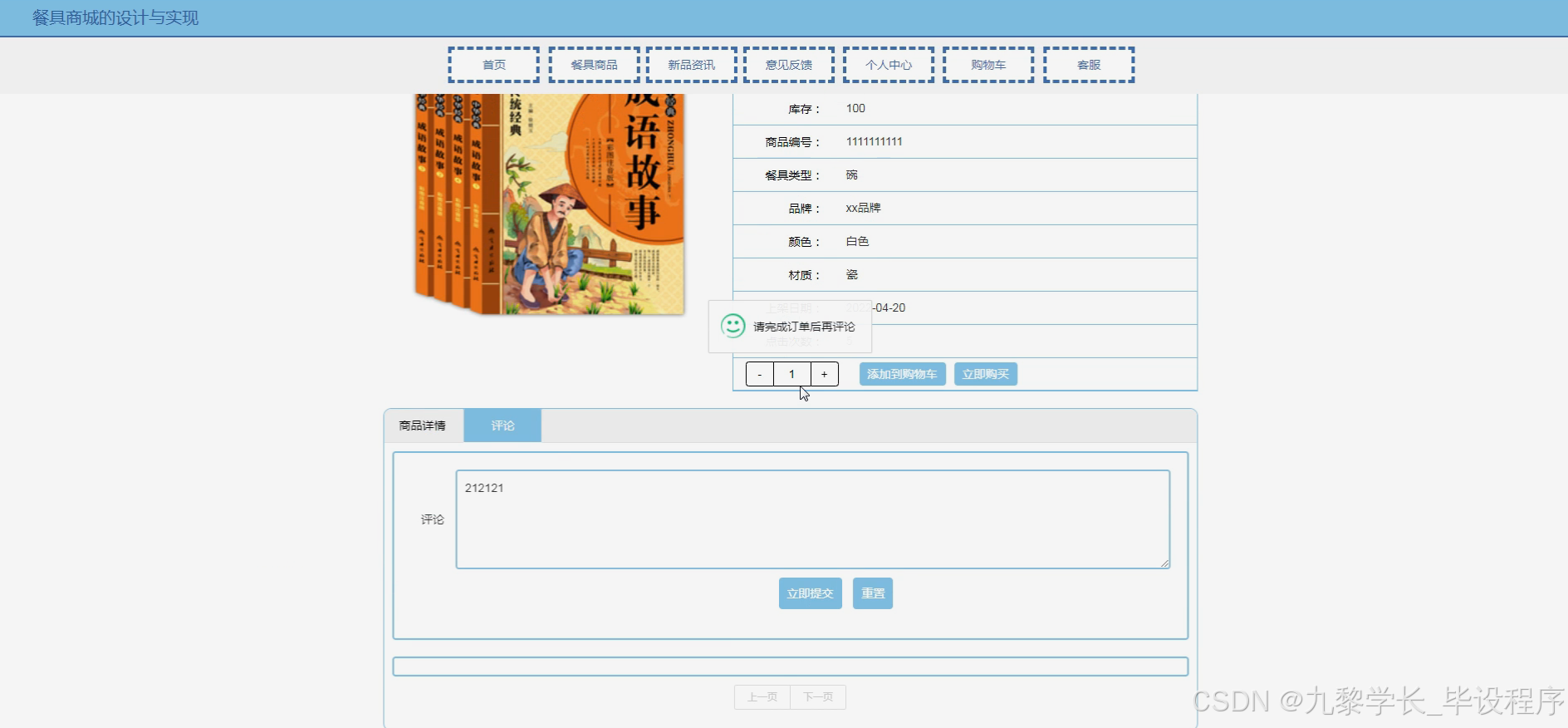Click the color value 白色

[x=857, y=241]
